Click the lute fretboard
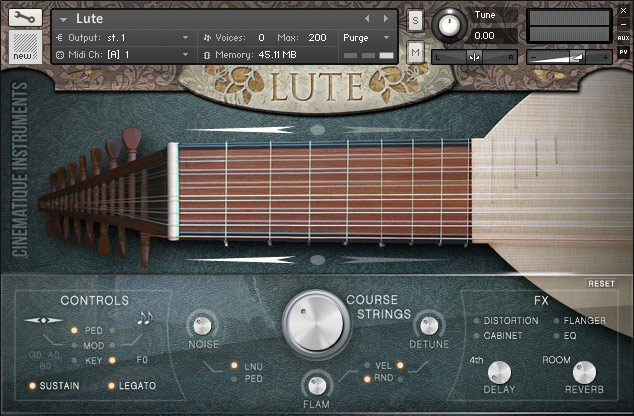634x416 pixels. 325,190
